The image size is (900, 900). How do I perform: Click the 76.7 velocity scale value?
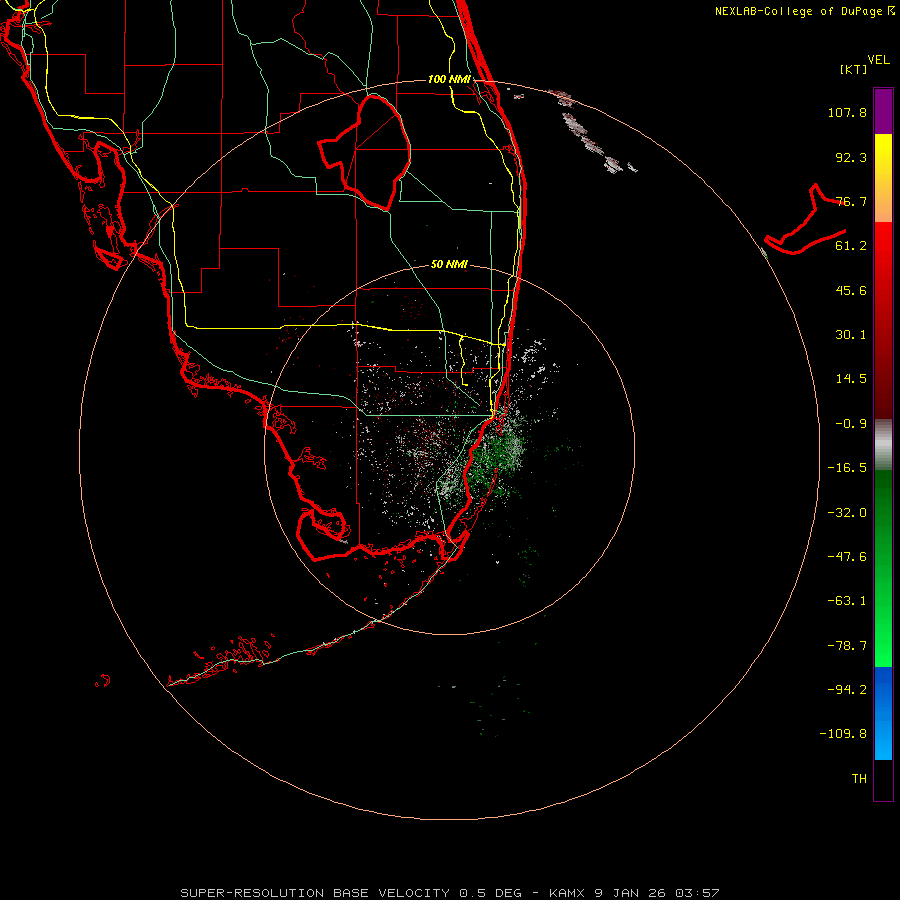[851, 201]
